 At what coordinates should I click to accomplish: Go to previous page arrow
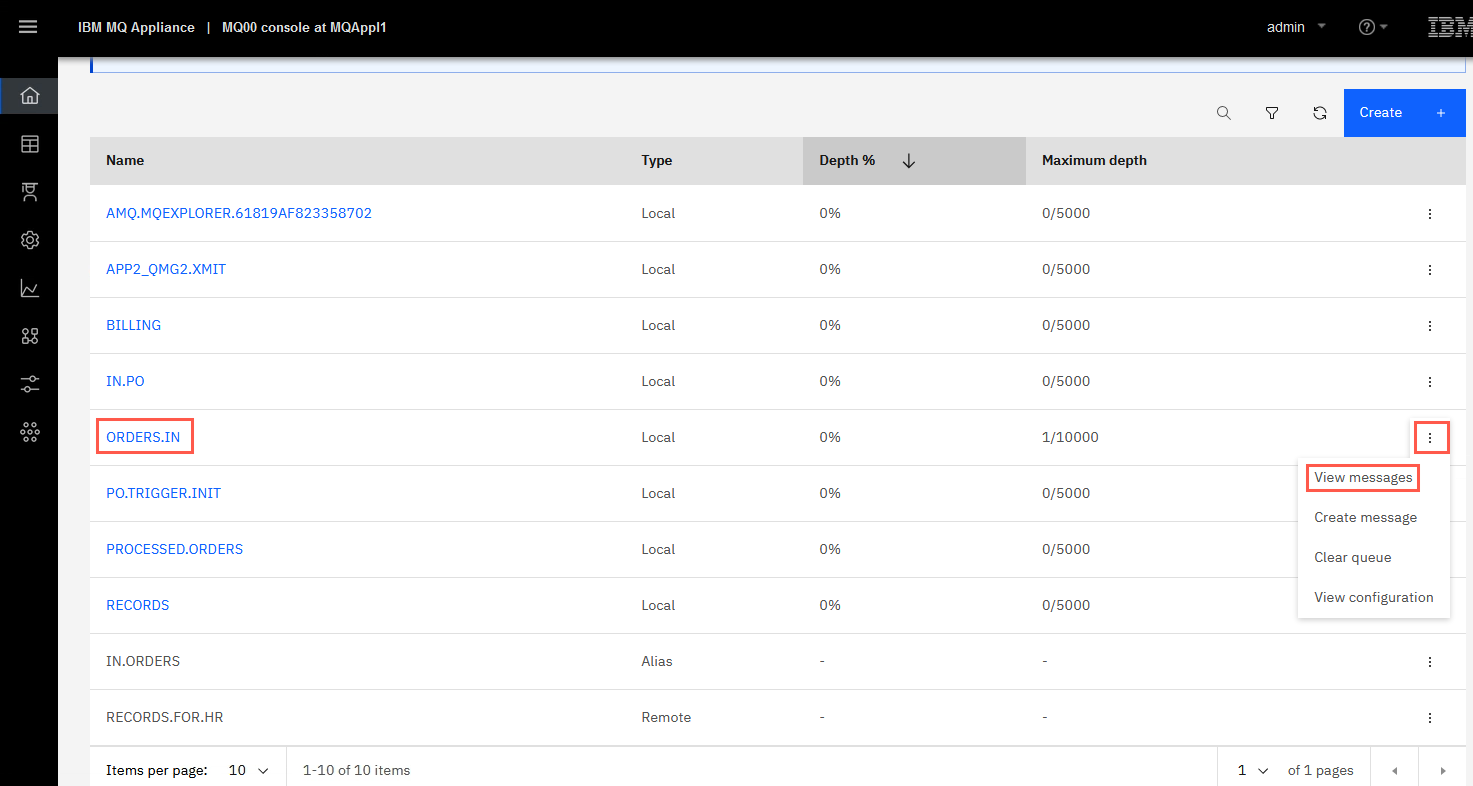point(1394,771)
